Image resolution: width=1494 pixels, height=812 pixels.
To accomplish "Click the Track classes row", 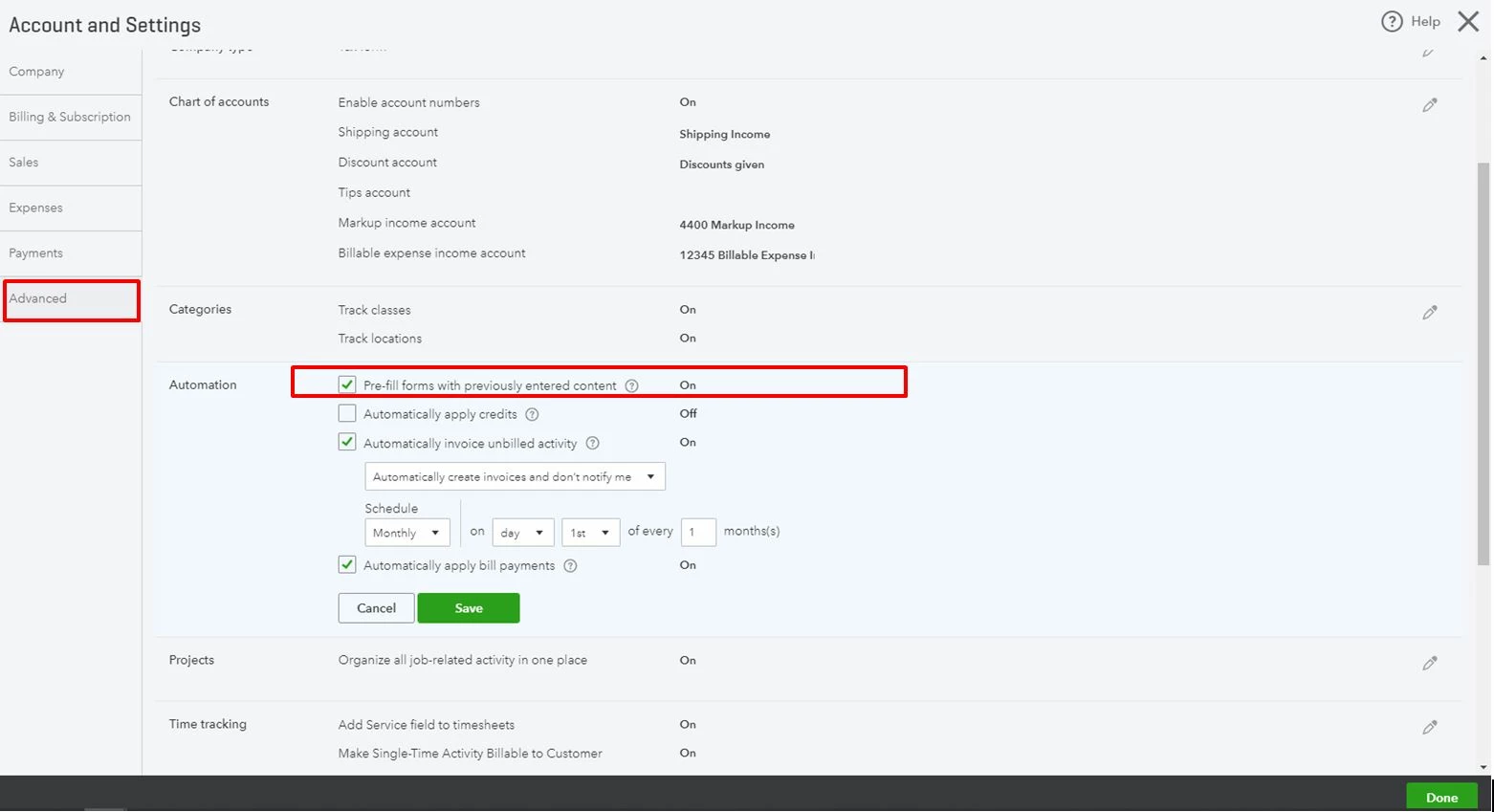I will (516, 310).
